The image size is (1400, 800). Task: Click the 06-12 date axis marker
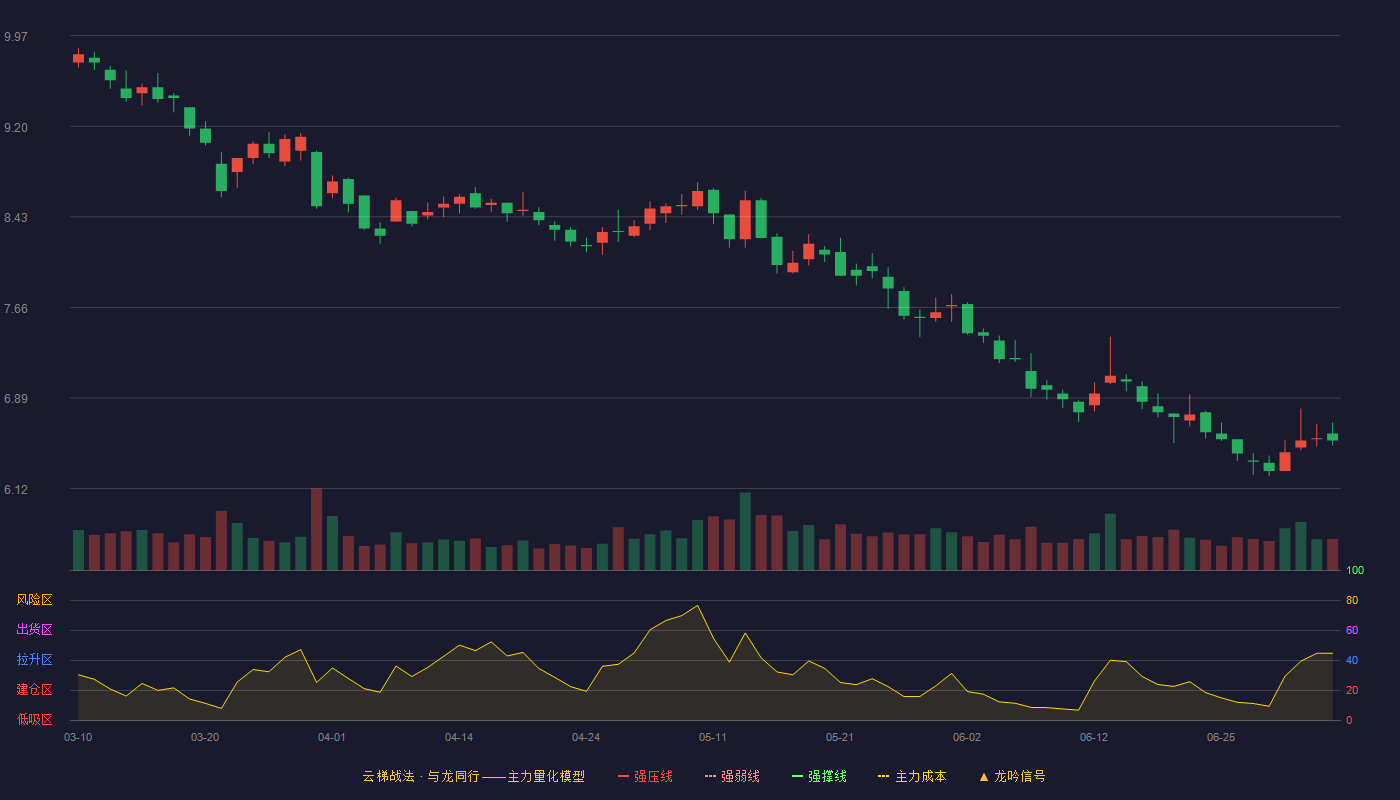click(1094, 737)
